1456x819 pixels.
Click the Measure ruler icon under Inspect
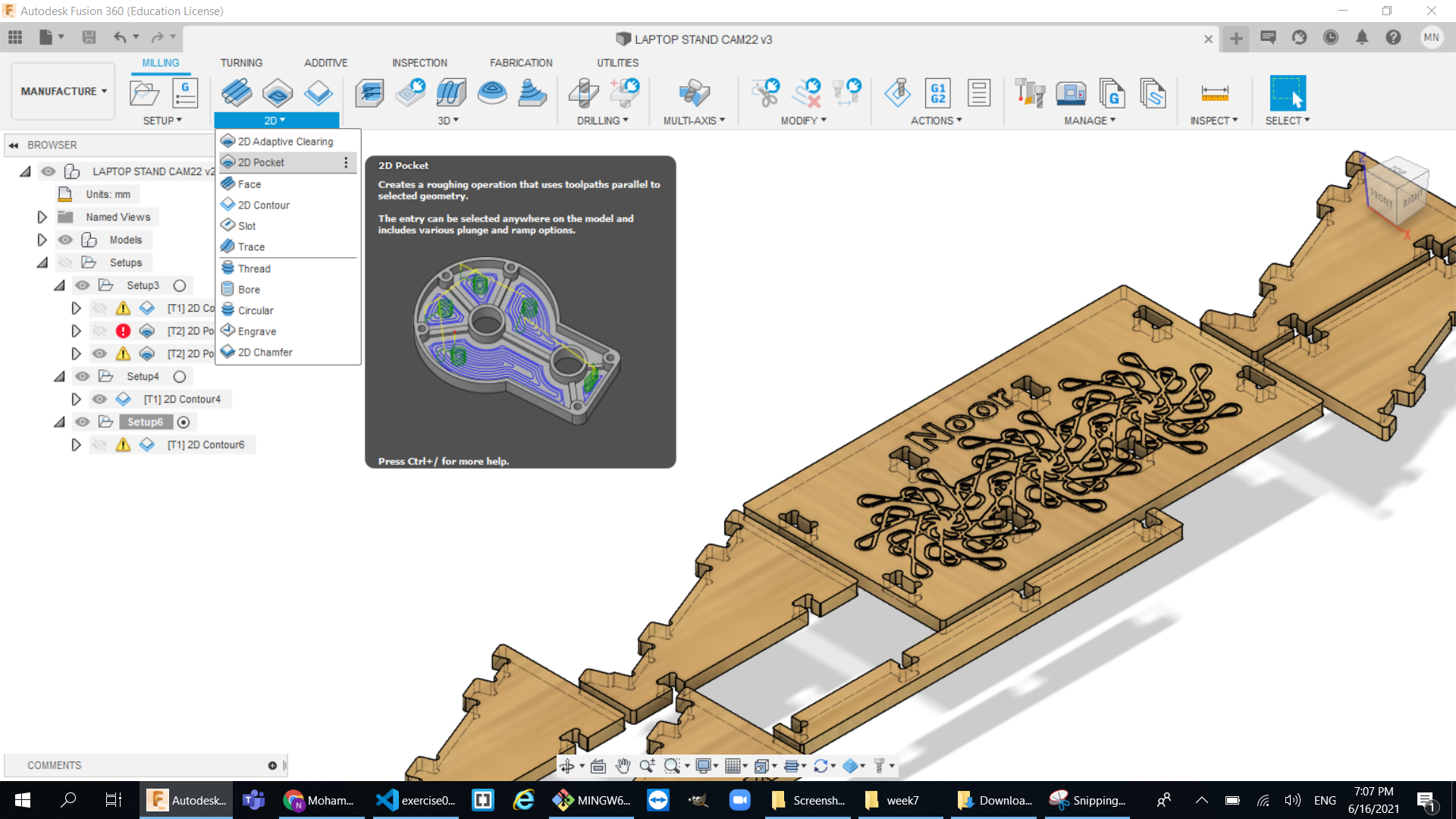1214,93
